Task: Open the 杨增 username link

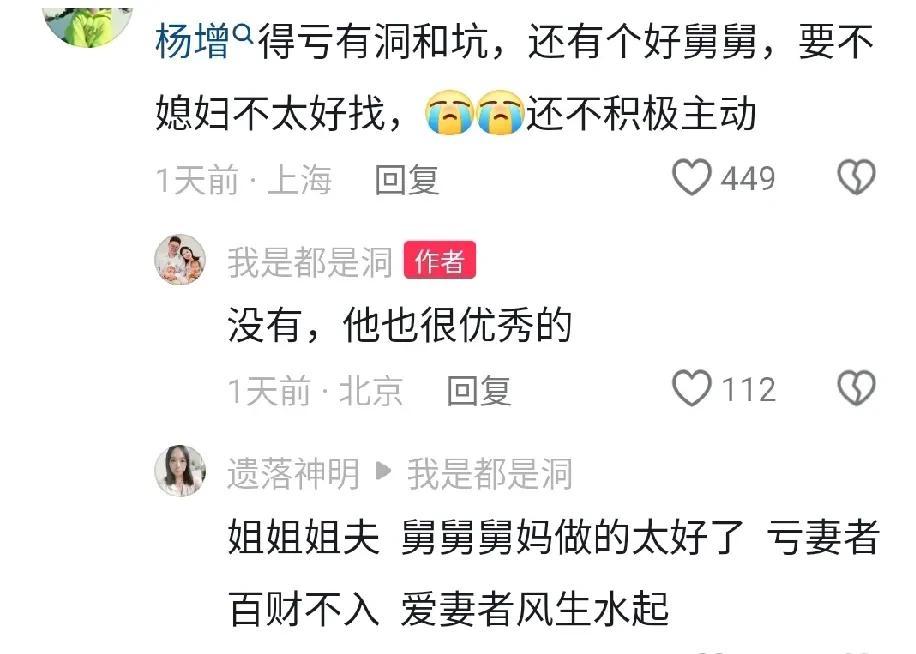Action: 193,42
